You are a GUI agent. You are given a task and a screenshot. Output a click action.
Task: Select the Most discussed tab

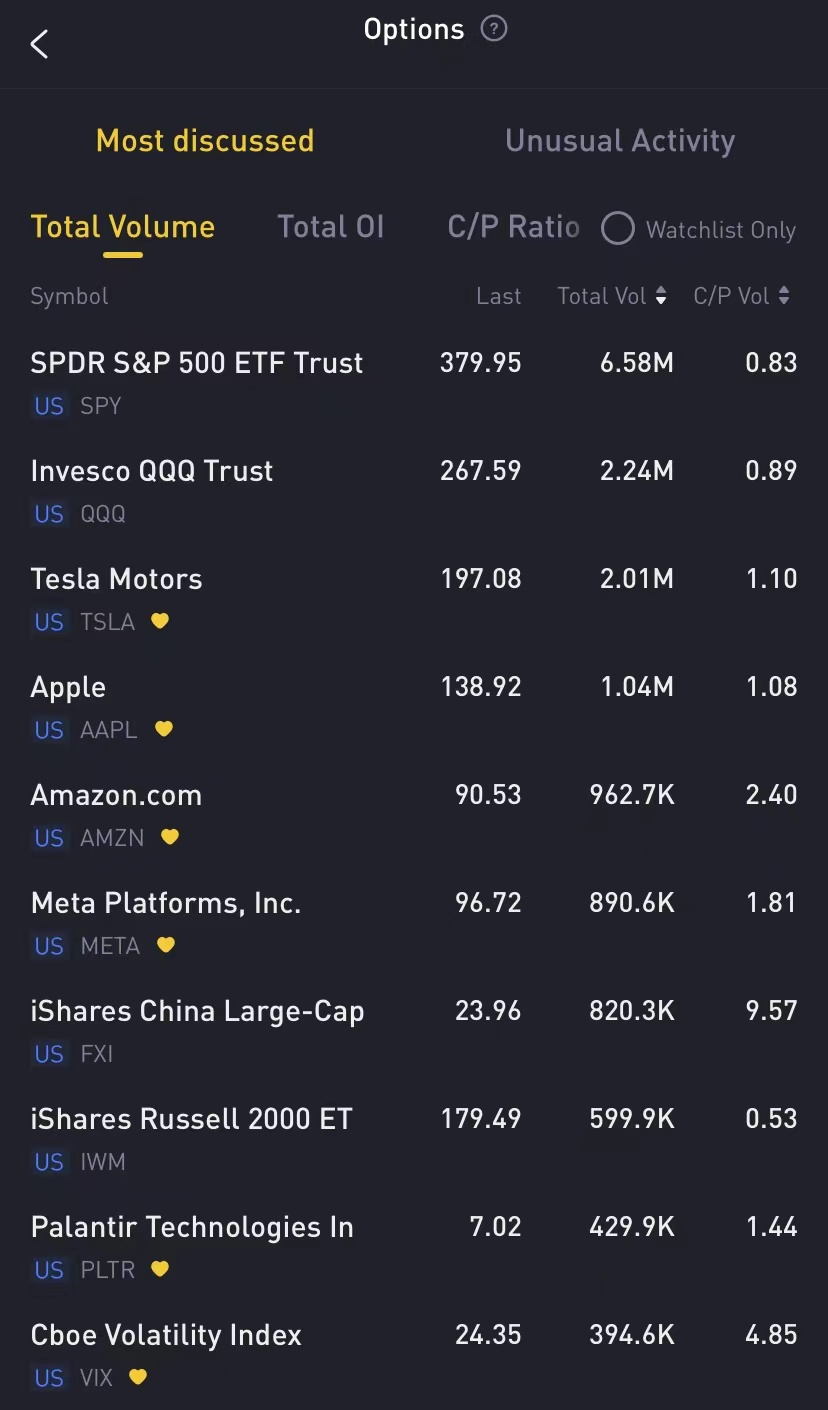205,141
